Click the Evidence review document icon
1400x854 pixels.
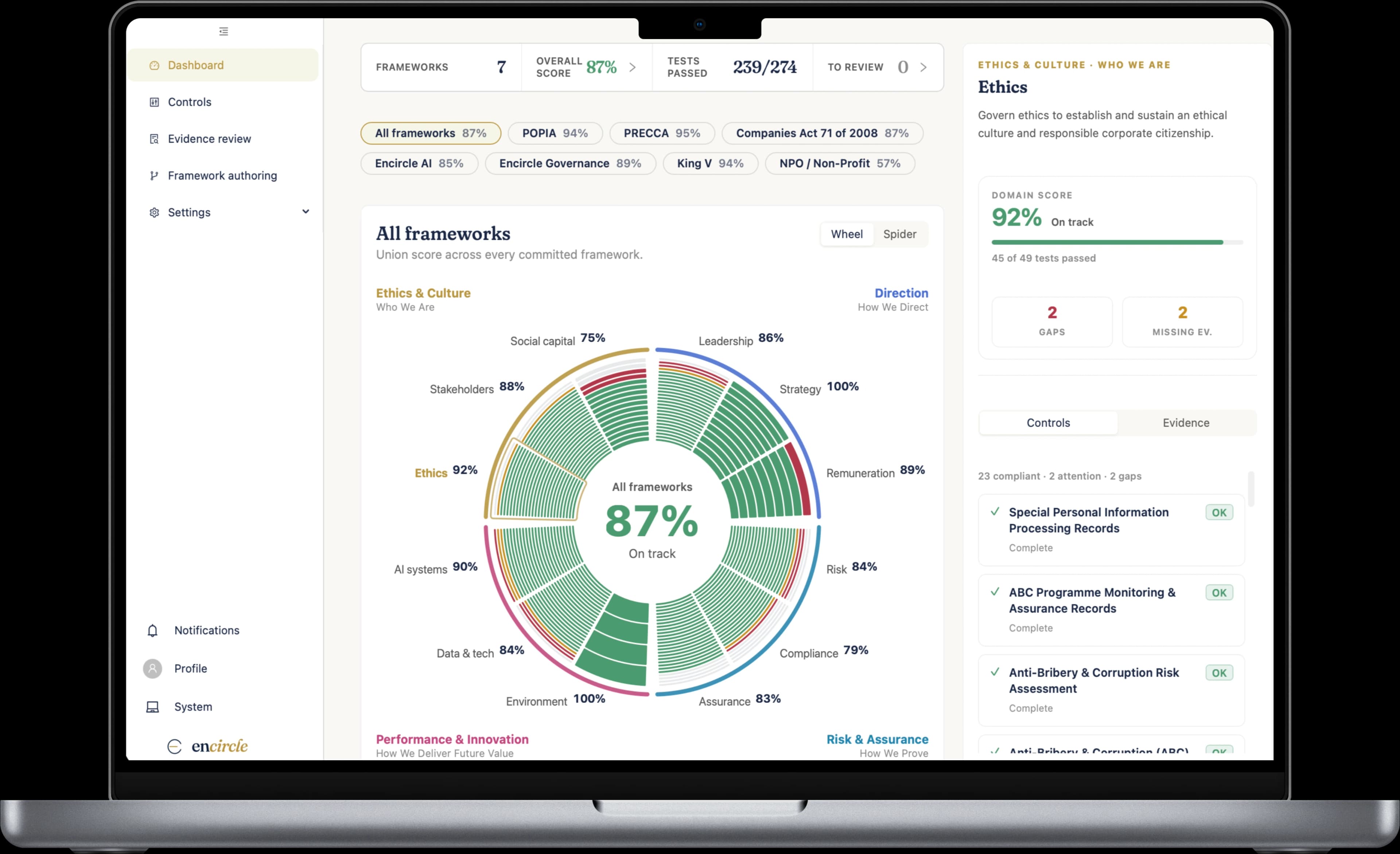click(154, 139)
